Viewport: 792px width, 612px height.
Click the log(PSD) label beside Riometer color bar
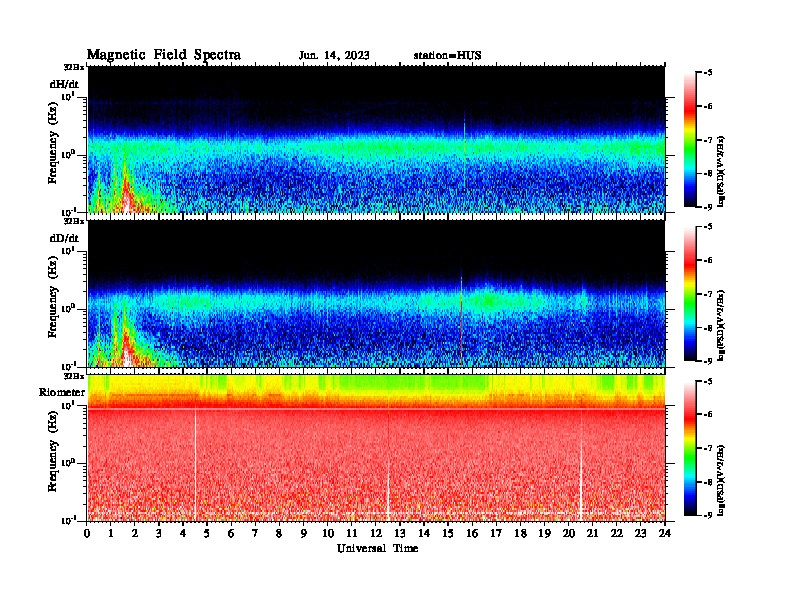pos(722,480)
